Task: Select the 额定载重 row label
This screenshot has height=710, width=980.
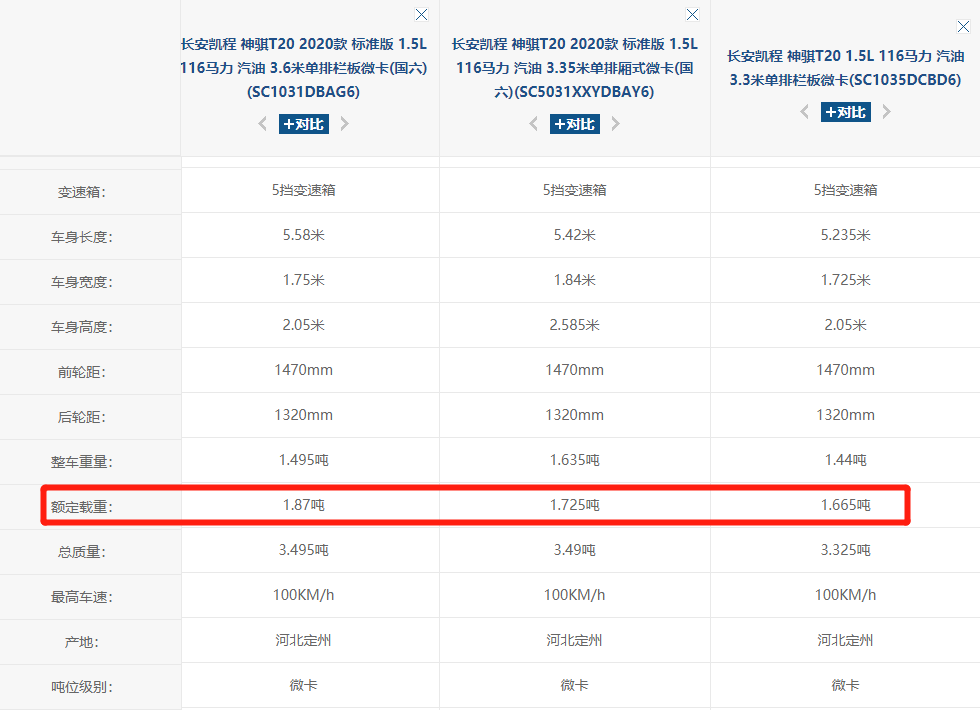Action: [x=82, y=507]
